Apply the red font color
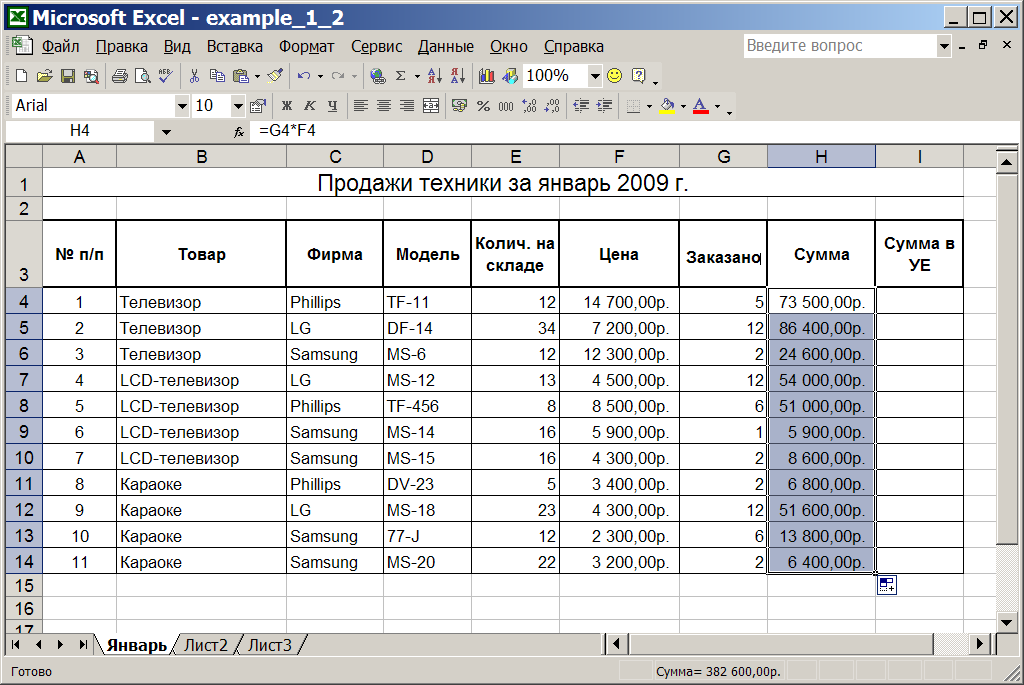This screenshot has height=685, width=1024. pos(701,106)
